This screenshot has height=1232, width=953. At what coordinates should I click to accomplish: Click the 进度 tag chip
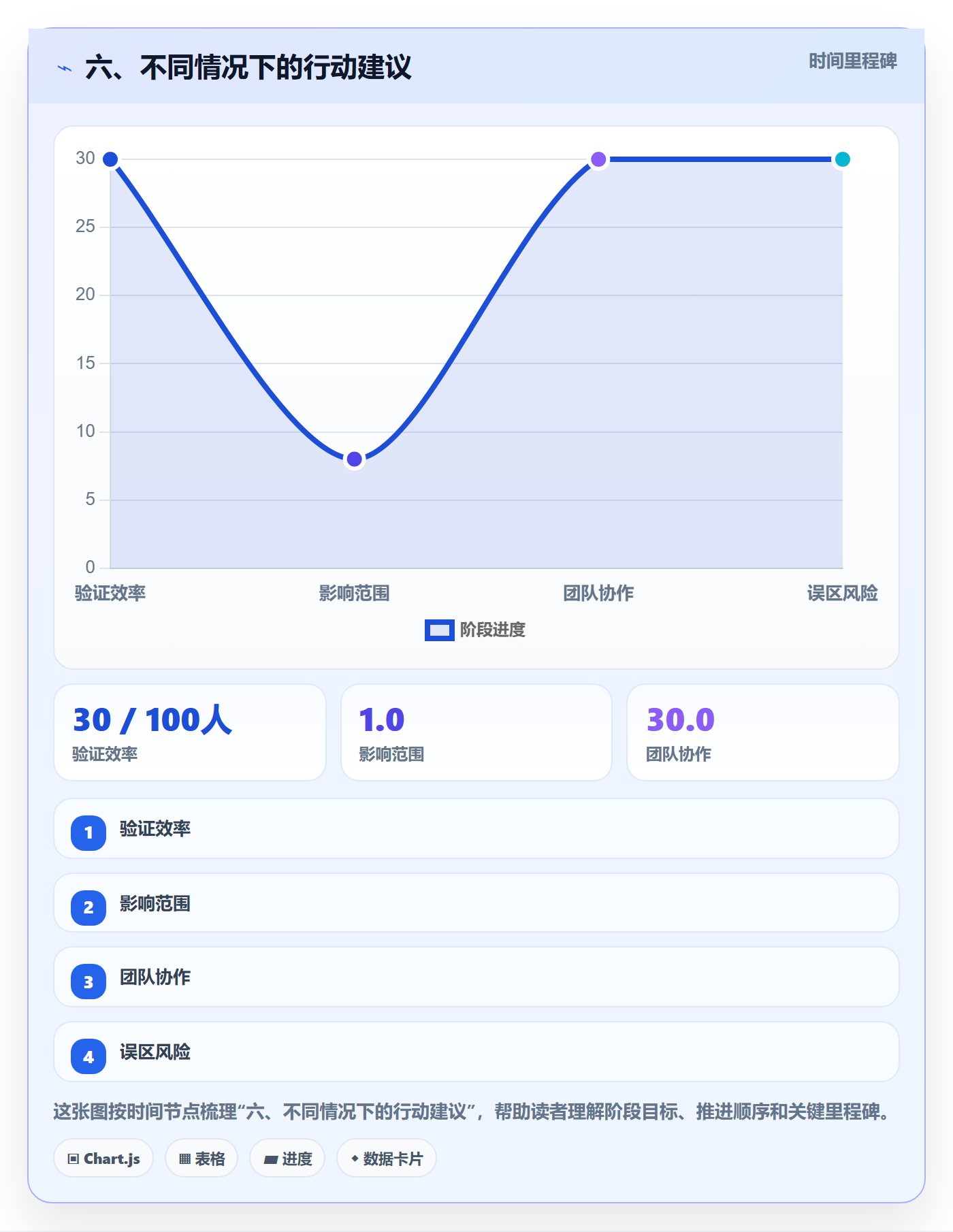(287, 1158)
